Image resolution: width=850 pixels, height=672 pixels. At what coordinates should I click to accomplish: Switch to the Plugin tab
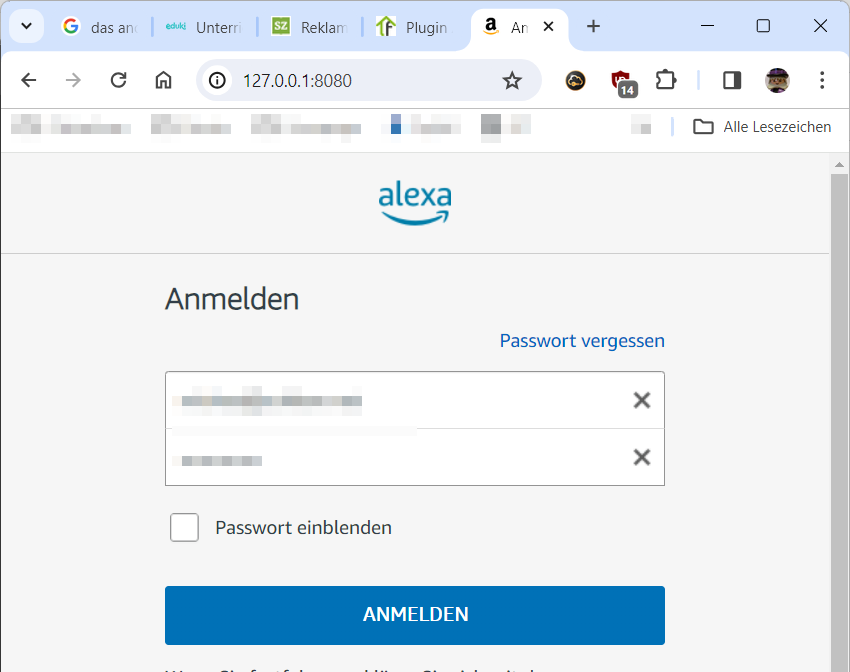414,27
